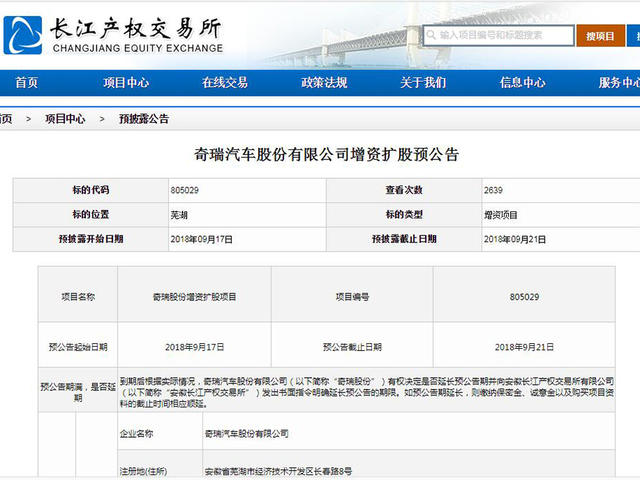Click the 注册地(住所) label cell

pyautogui.click(x=160, y=465)
